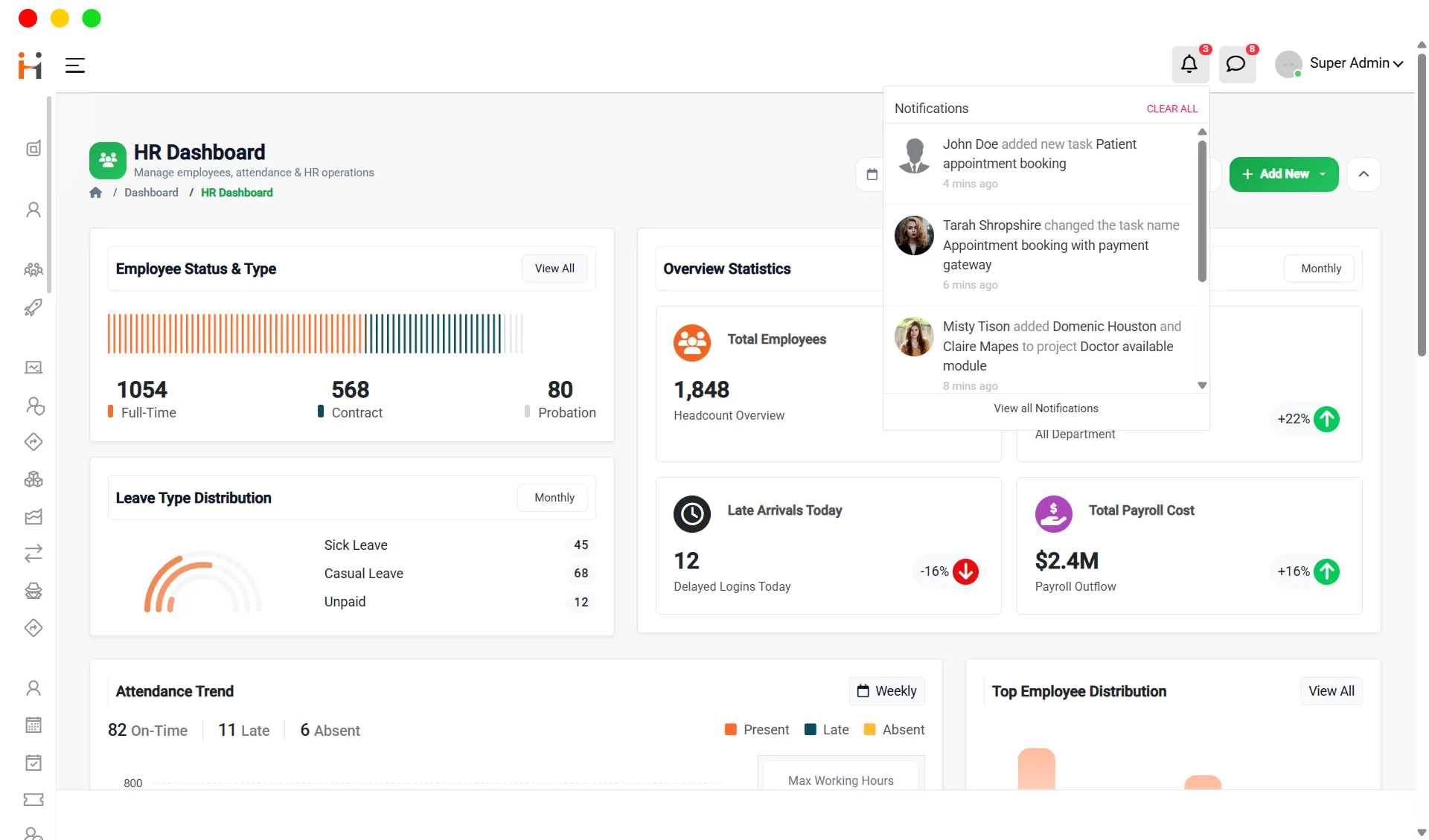Screen dimensions: 1429x840
Task: Click the Super Admin avatar picture
Action: pos(1288,64)
